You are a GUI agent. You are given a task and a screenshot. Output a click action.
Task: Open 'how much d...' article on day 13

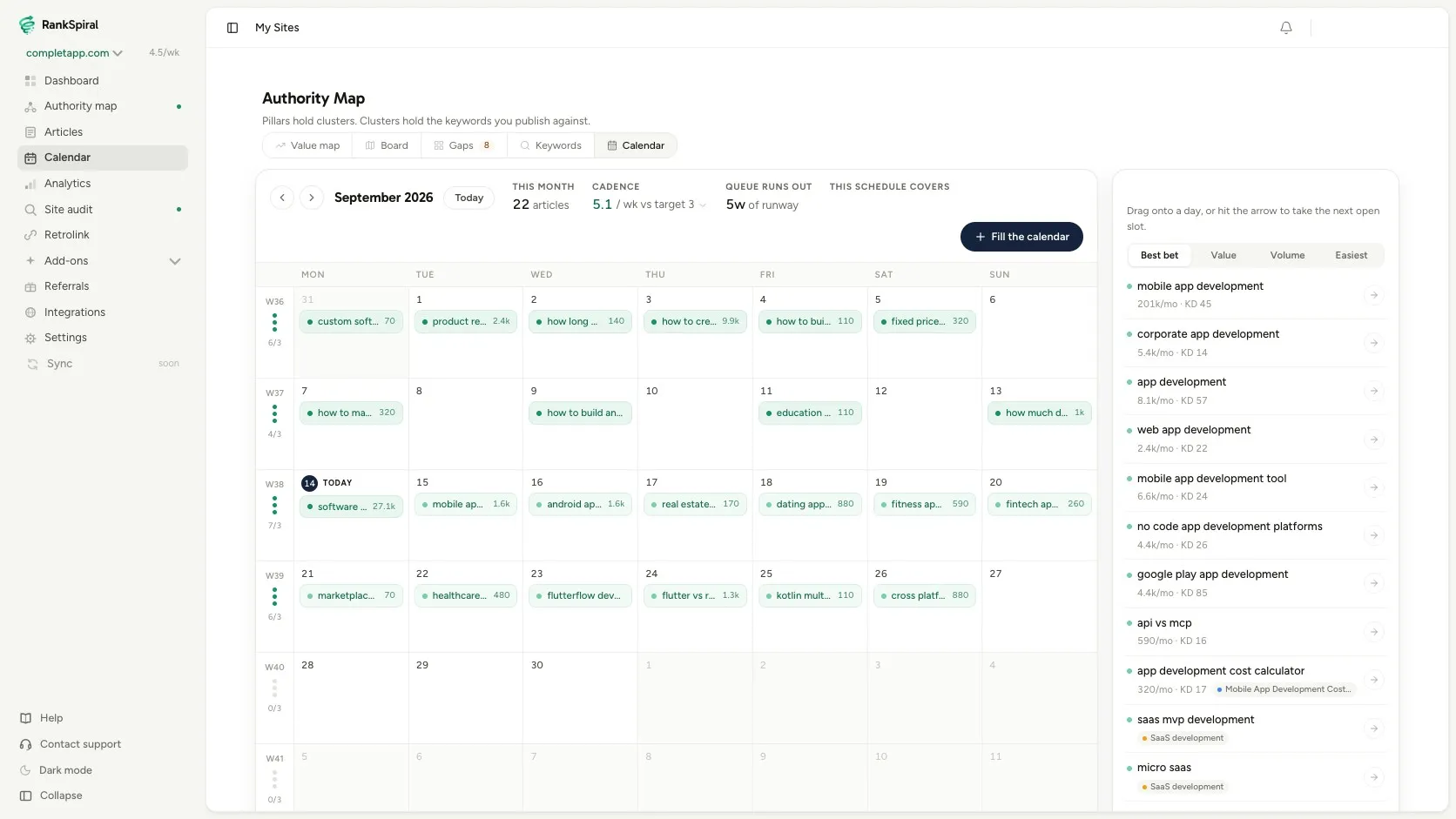pos(1040,413)
